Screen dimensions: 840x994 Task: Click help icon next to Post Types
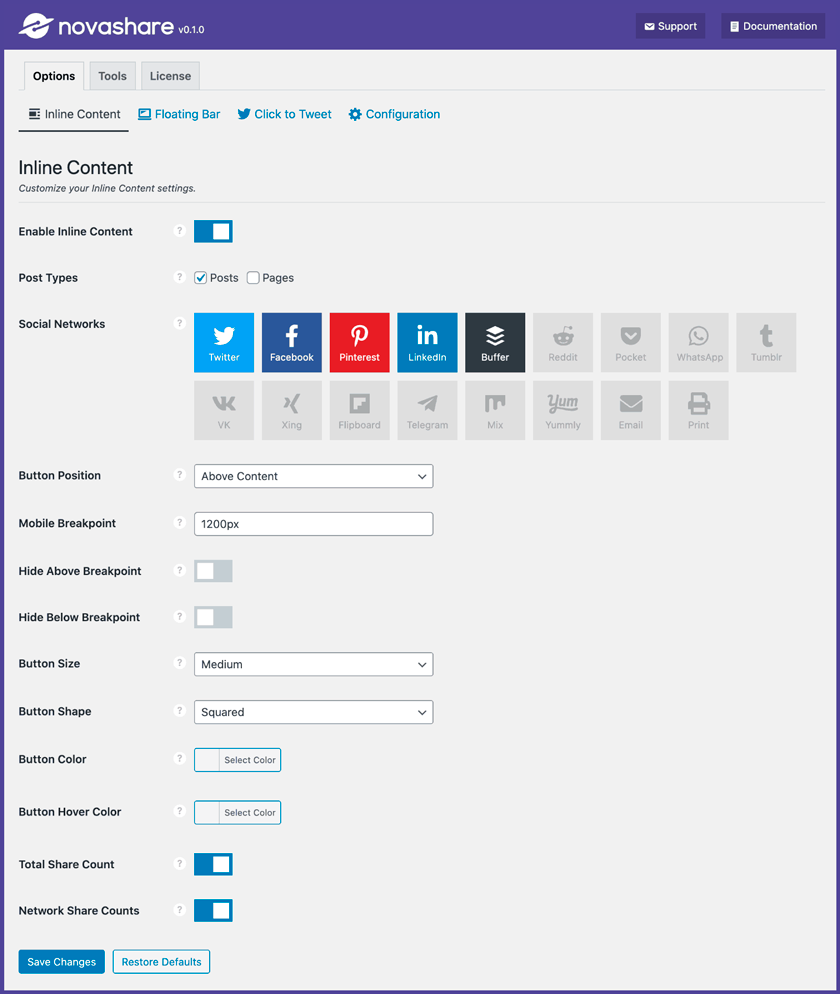pyautogui.click(x=179, y=277)
